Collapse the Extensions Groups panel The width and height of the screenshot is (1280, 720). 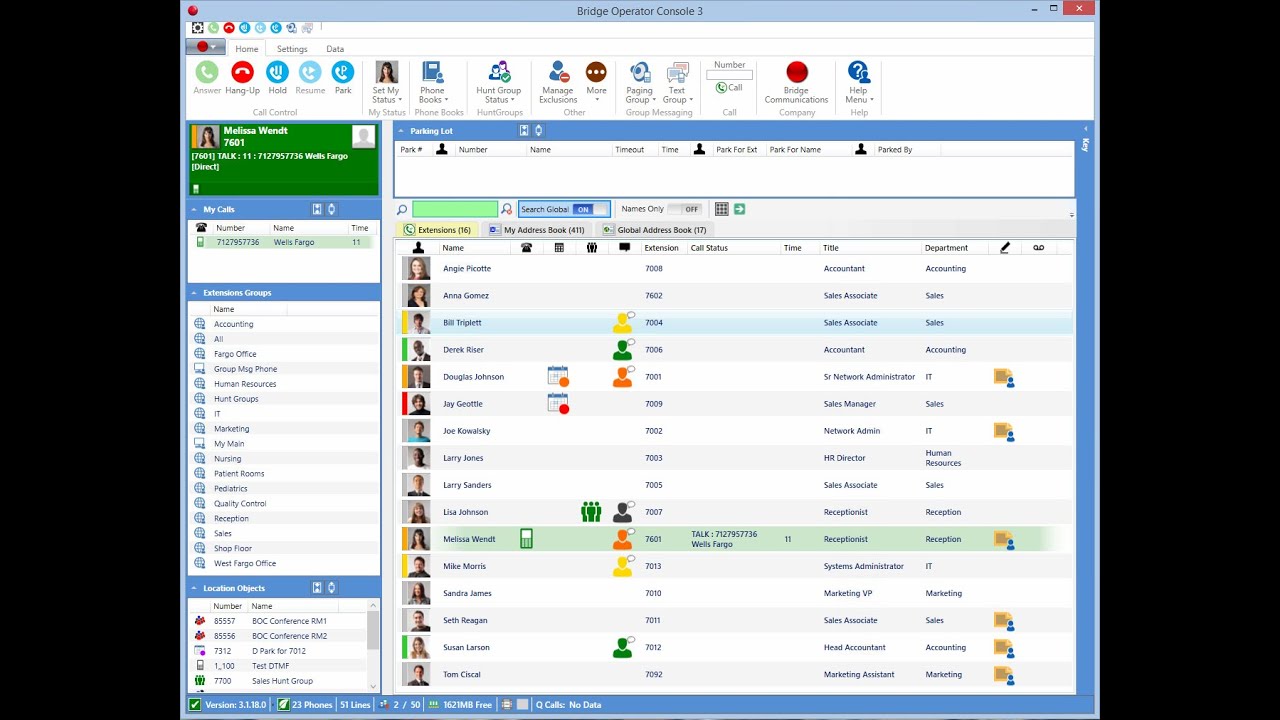tap(194, 293)
